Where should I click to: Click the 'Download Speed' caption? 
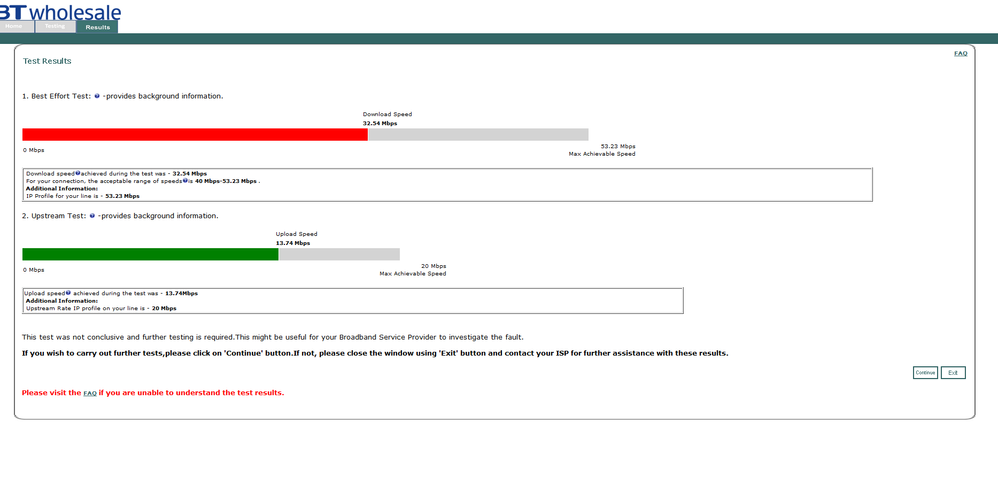coord(388,114)
